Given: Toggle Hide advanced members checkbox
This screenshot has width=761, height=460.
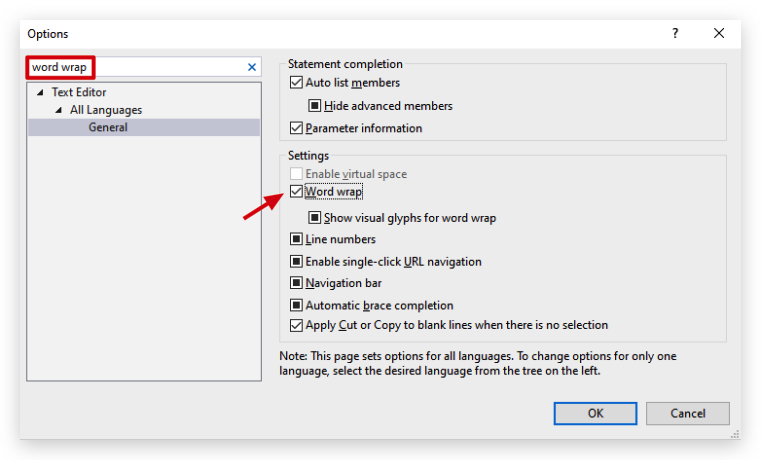Looking at the screenshot, I should (314, 105).
